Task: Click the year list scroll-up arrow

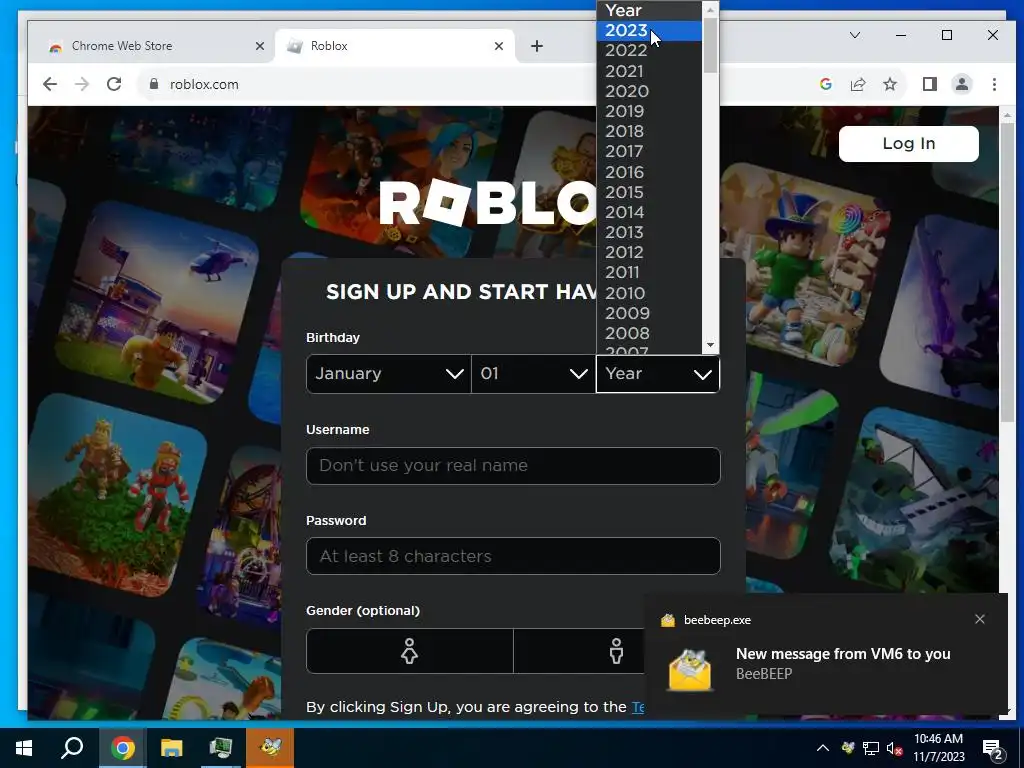Action: click(x=711, y=9)
